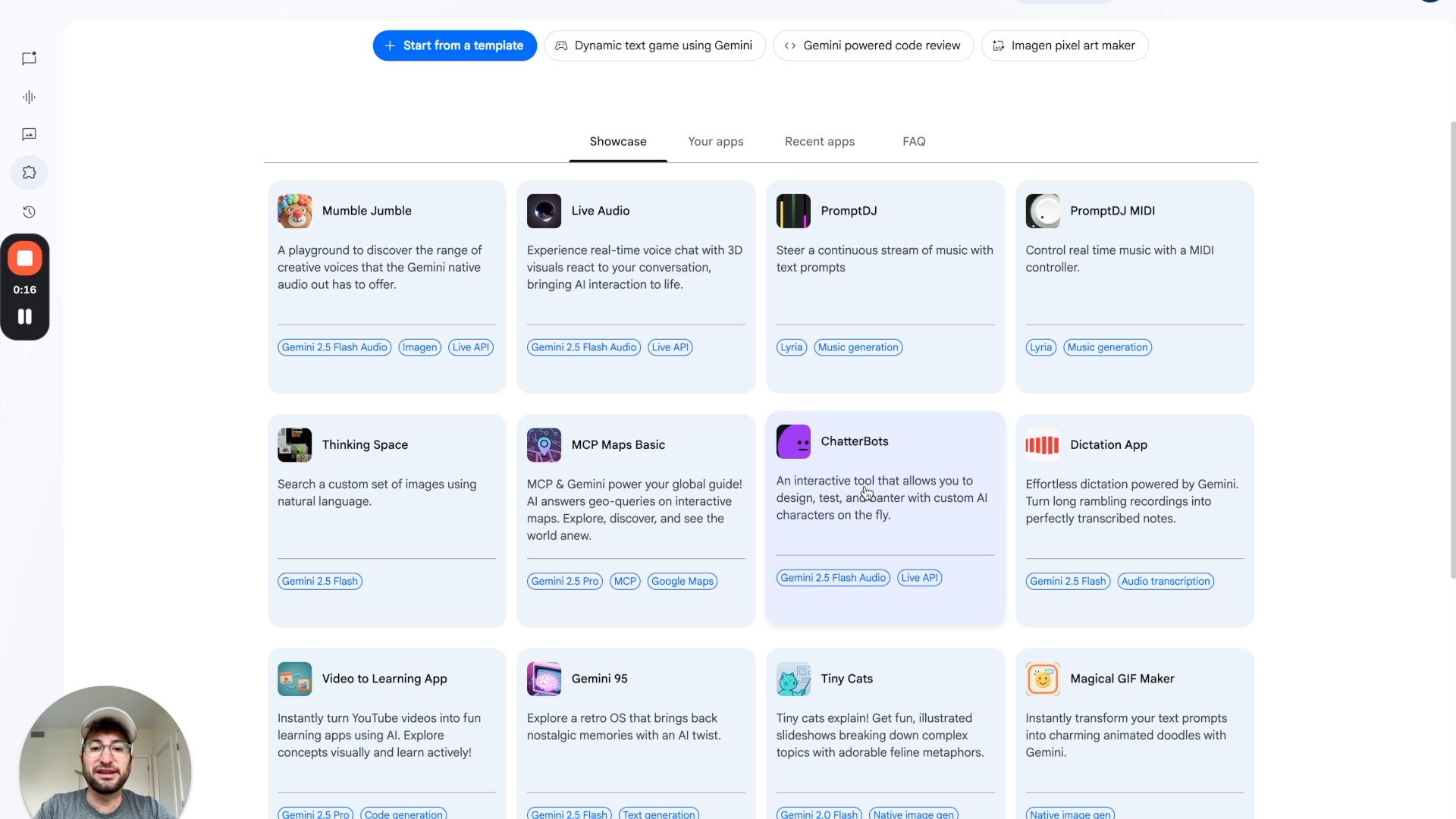Open the chat prompt sidebar icon
The height and width of the screenshot is (819, 1456).
tap(29, 58)
